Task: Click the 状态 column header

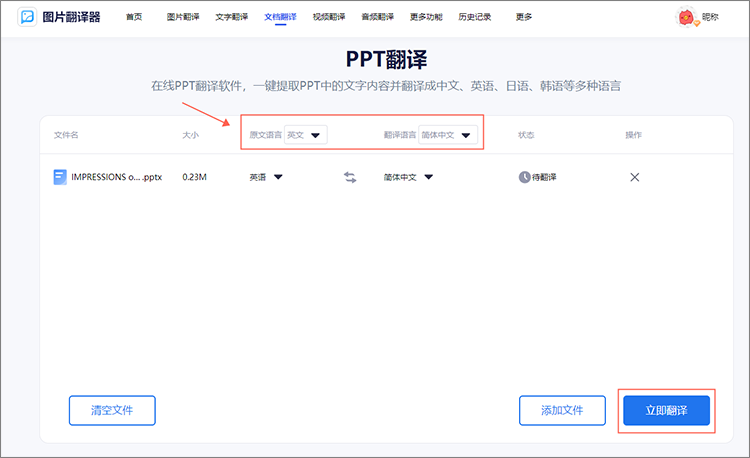Action: [x=526, y=135]
